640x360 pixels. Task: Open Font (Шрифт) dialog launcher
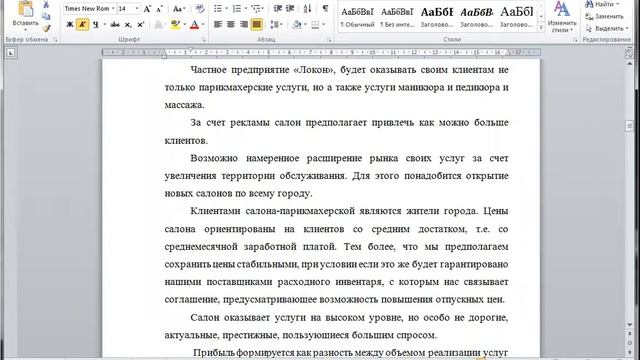pos(203,40)
